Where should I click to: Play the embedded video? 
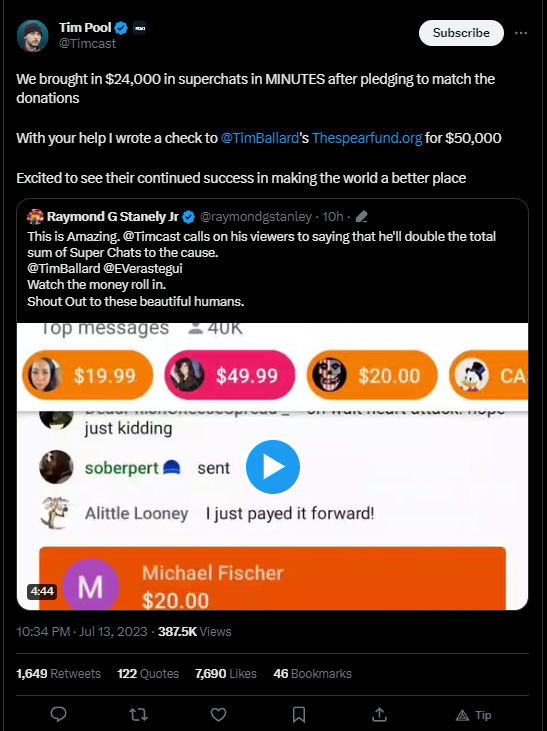(273, 467)
